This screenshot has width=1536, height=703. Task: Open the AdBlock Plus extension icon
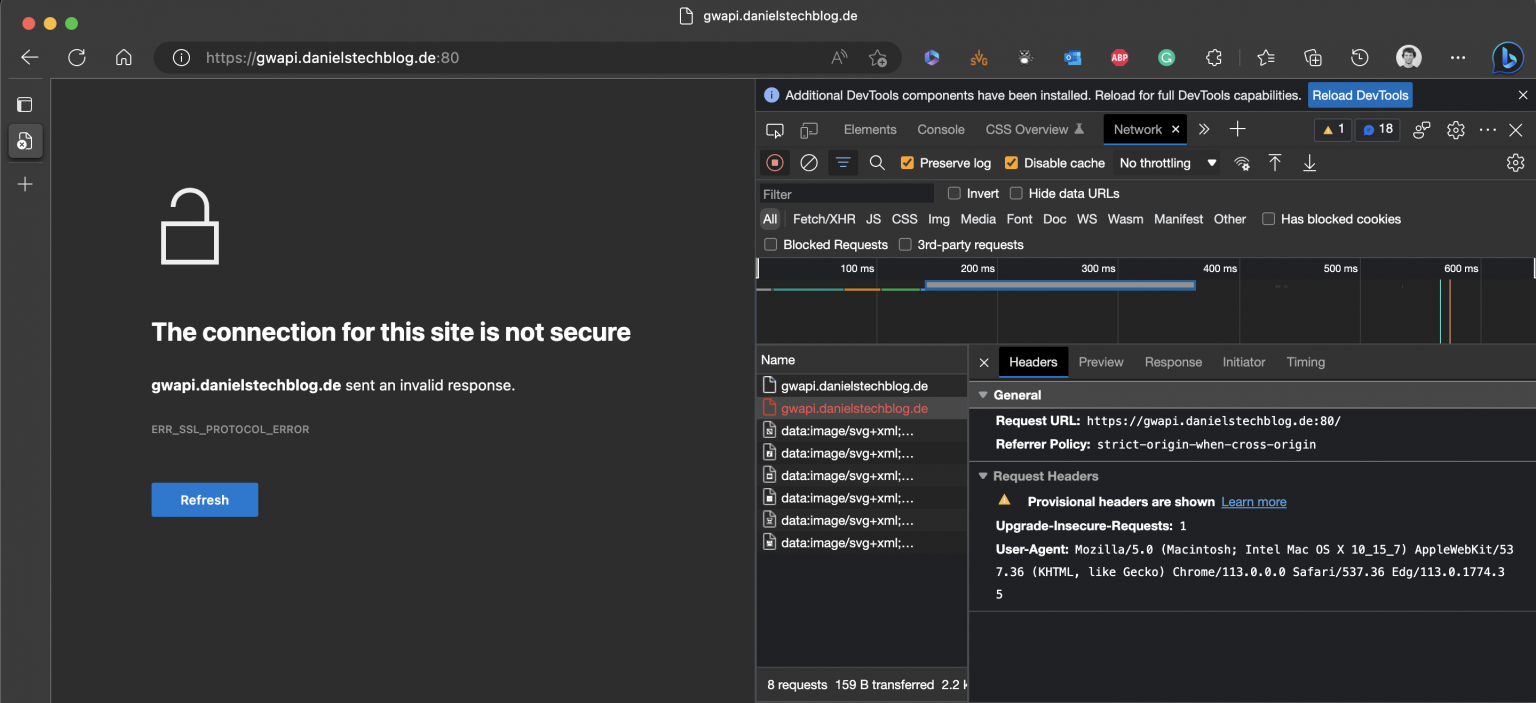coord(1119,57)
